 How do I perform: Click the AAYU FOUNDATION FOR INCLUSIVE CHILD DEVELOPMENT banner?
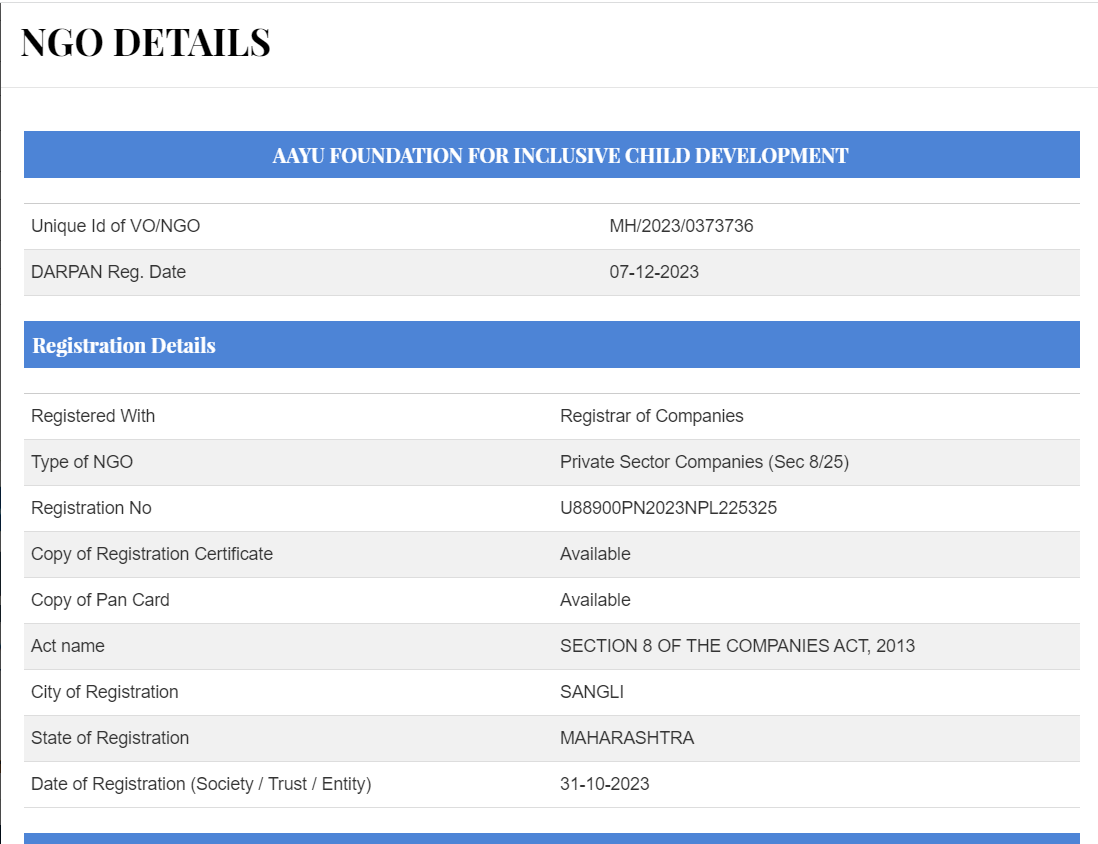coord(552,155)
